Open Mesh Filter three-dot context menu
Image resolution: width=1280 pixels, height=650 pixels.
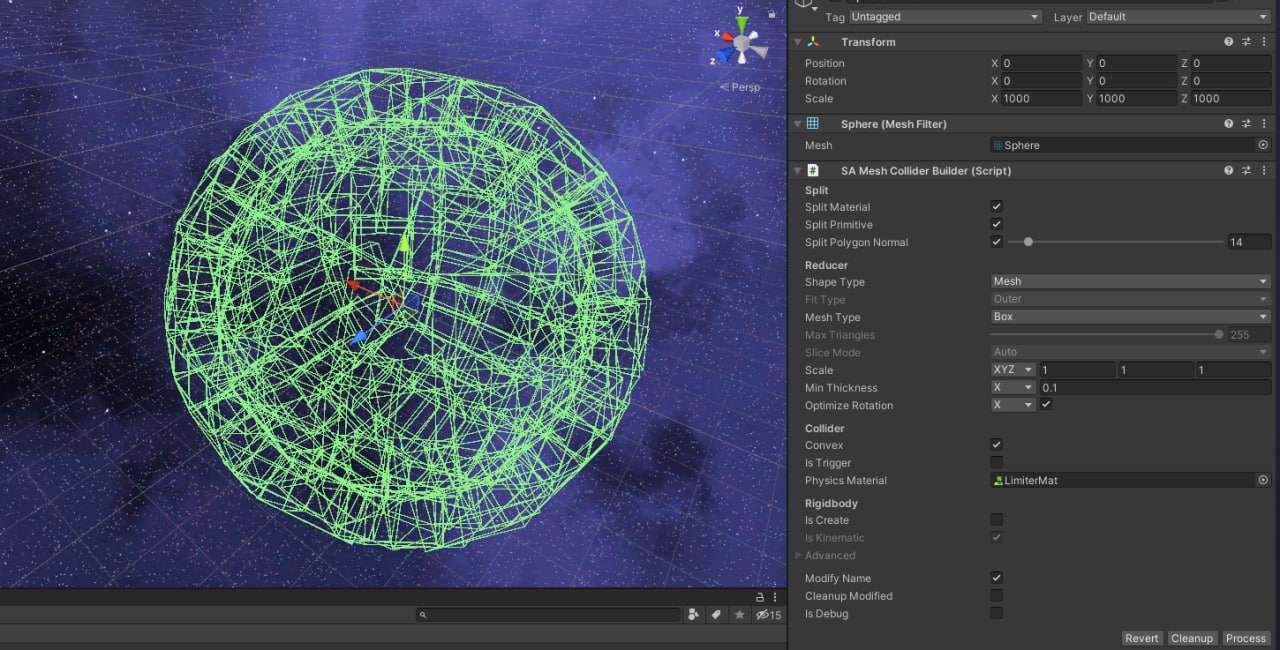[1265, 124]
